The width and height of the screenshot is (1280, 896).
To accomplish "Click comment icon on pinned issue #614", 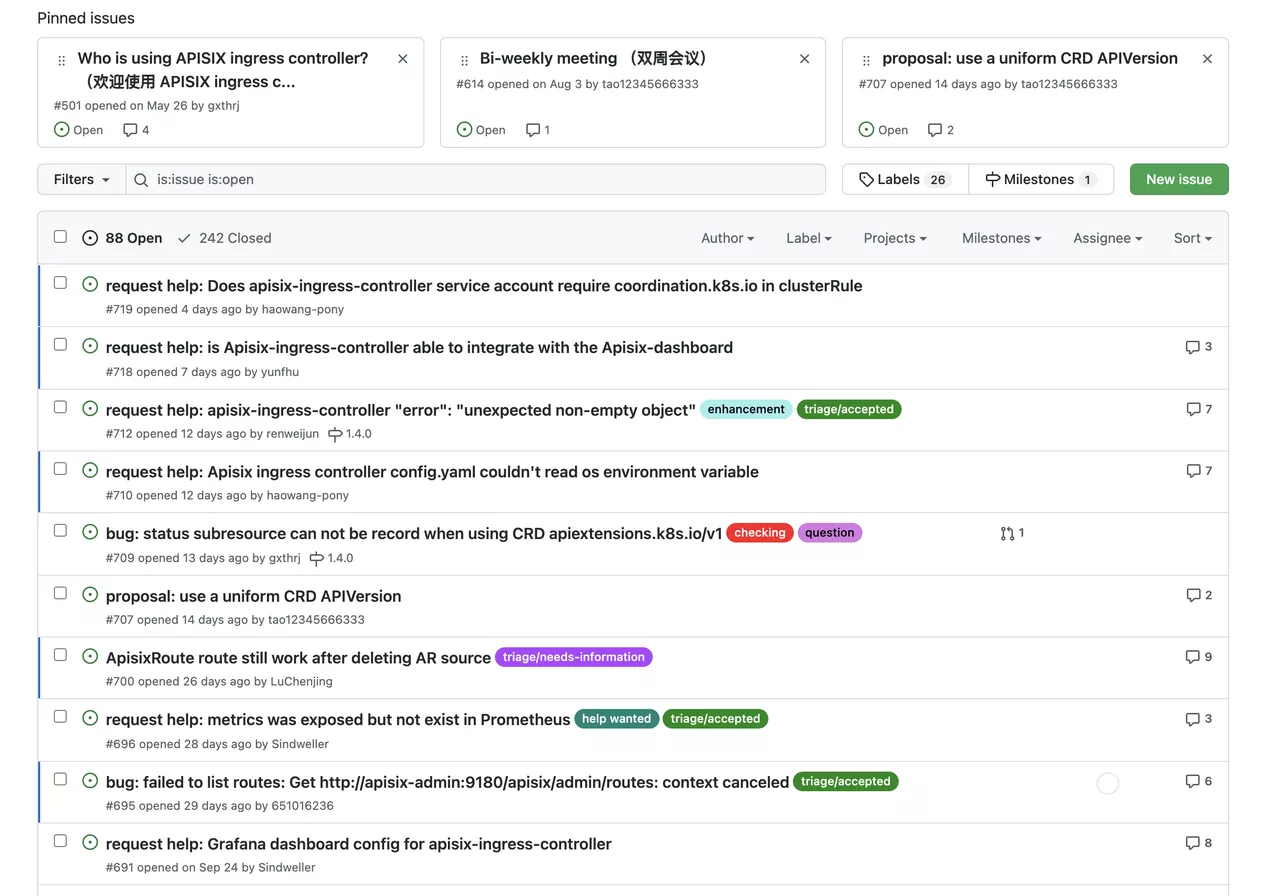I will 533,130.
